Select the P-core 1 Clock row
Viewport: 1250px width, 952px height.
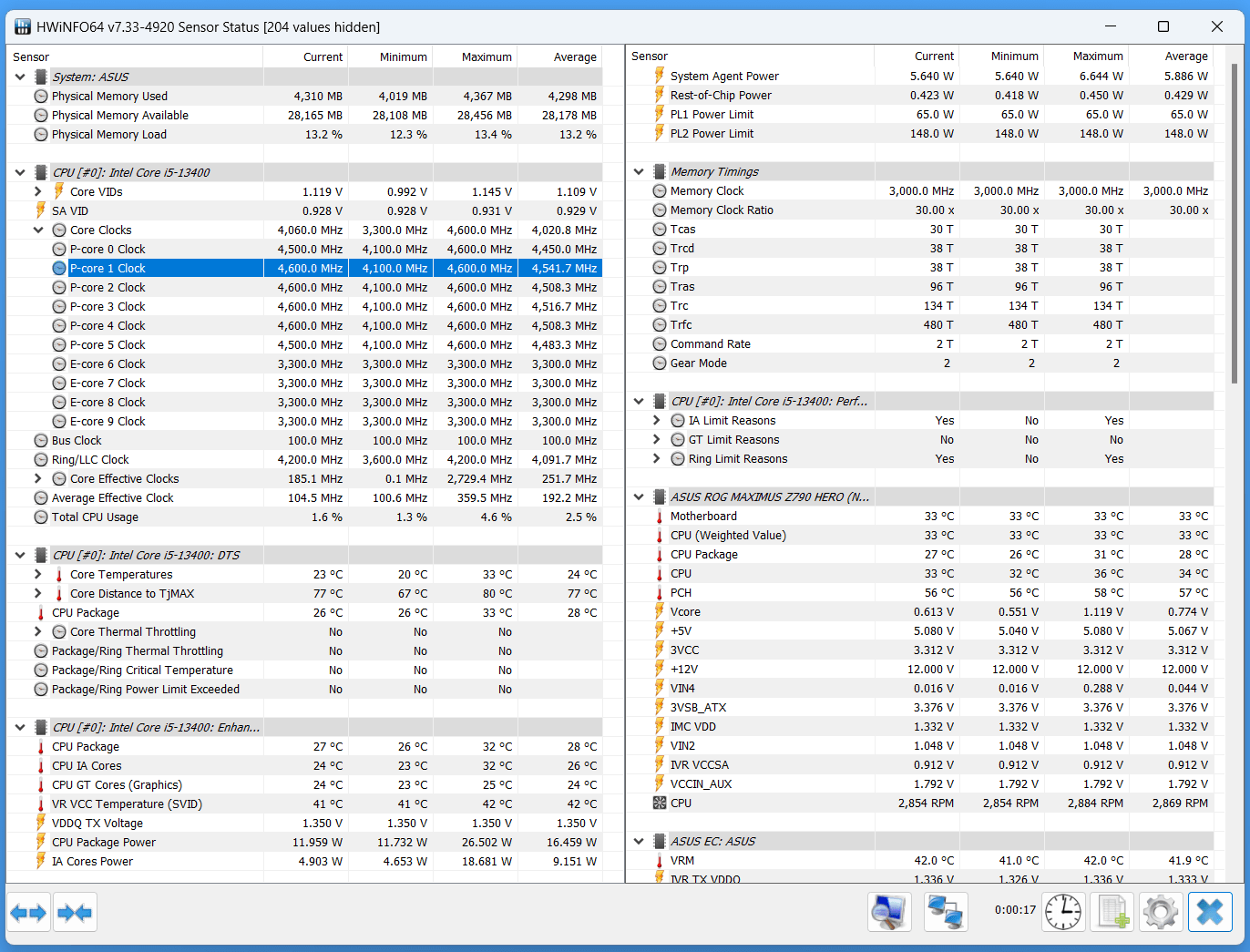tap(304, 268)
